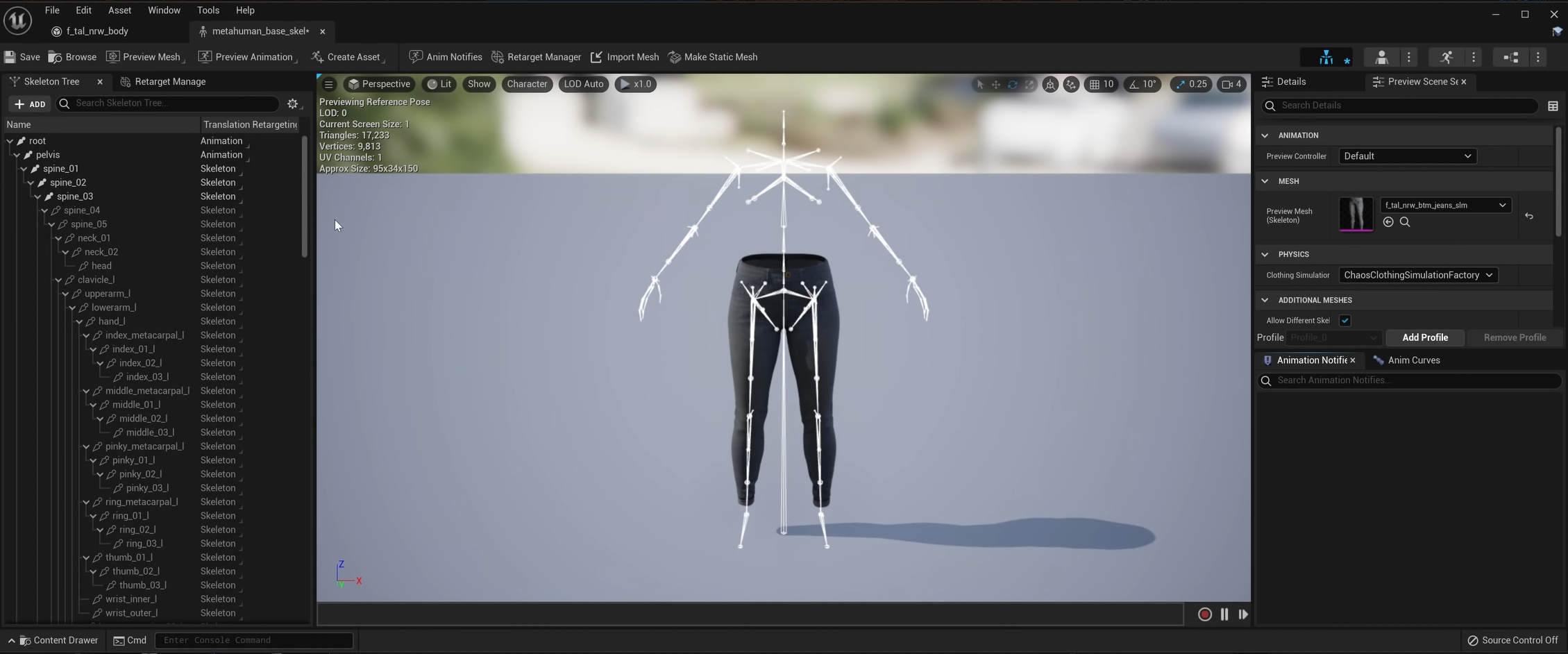This screenshot has height=654, width=1568.
Task: Open the Show viewport options
Action: tap(479, 84)
